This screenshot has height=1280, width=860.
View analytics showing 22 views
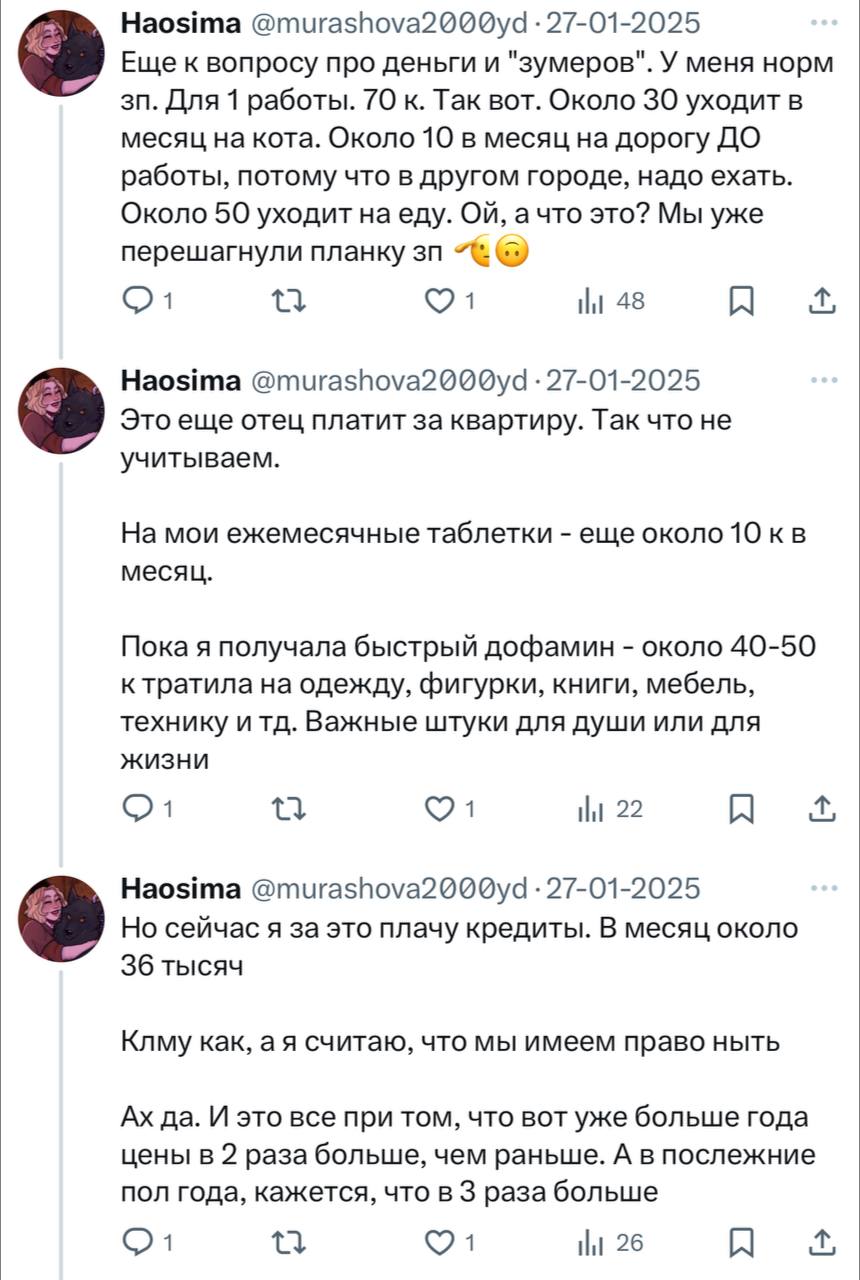pos(598,810)
